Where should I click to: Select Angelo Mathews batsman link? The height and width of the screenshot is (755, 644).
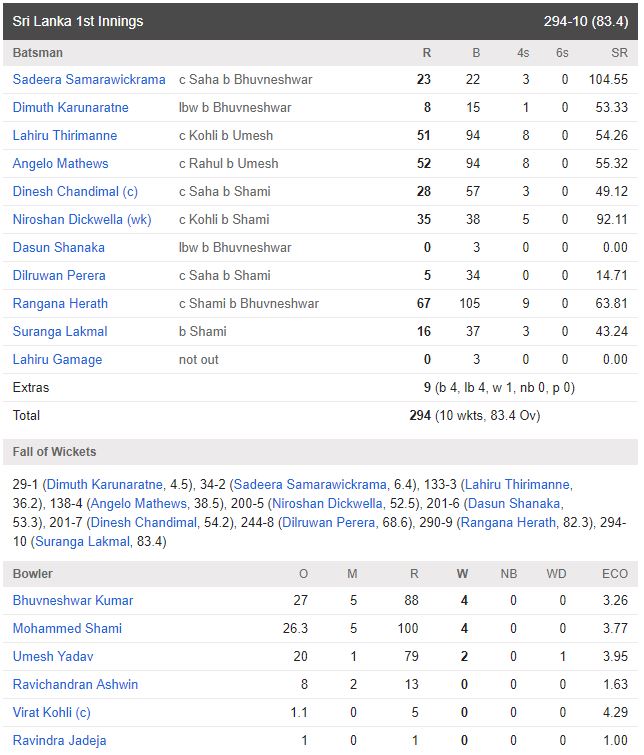point(61,164)
